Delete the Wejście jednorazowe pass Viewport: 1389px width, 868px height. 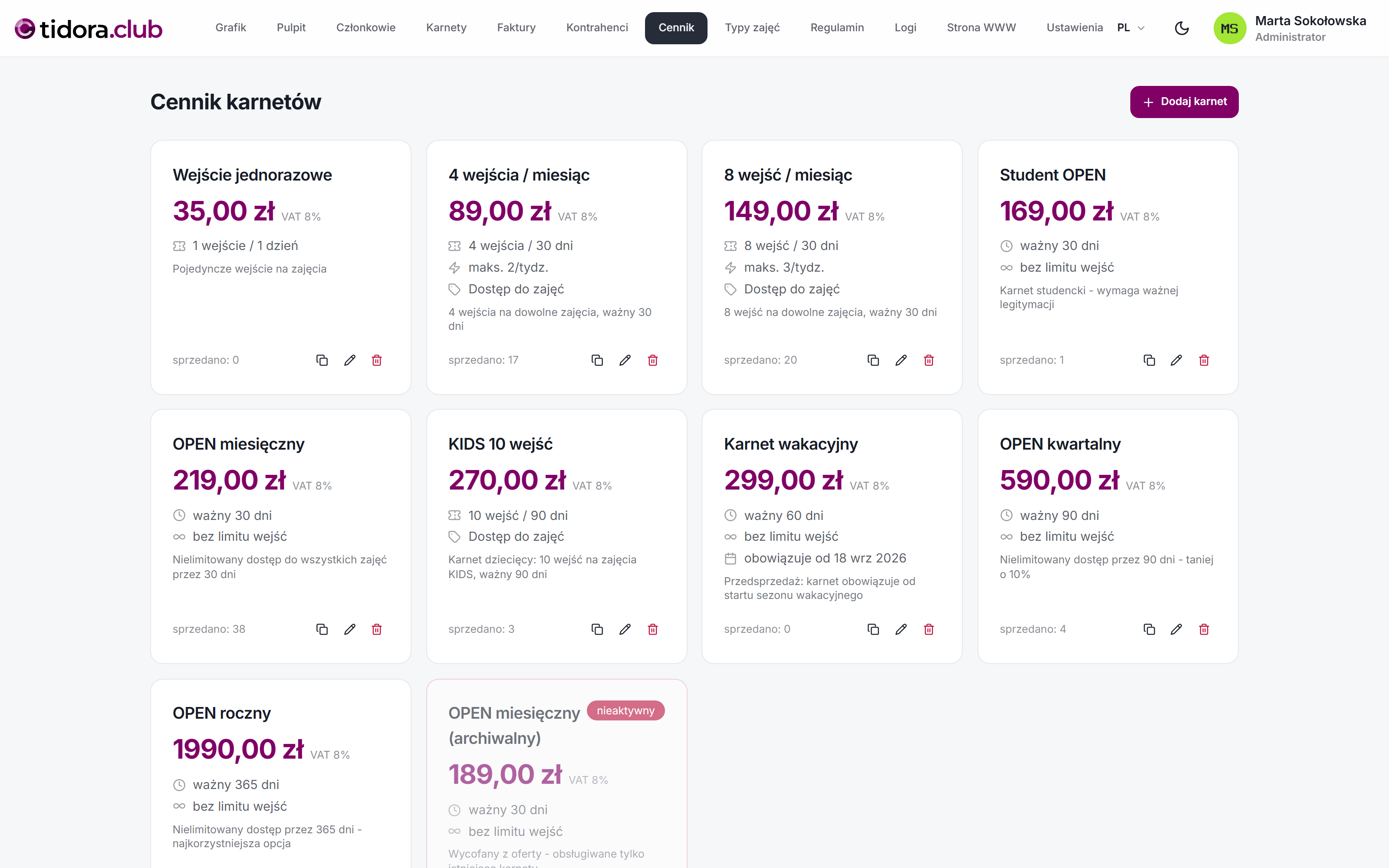[x=376, y=360]
